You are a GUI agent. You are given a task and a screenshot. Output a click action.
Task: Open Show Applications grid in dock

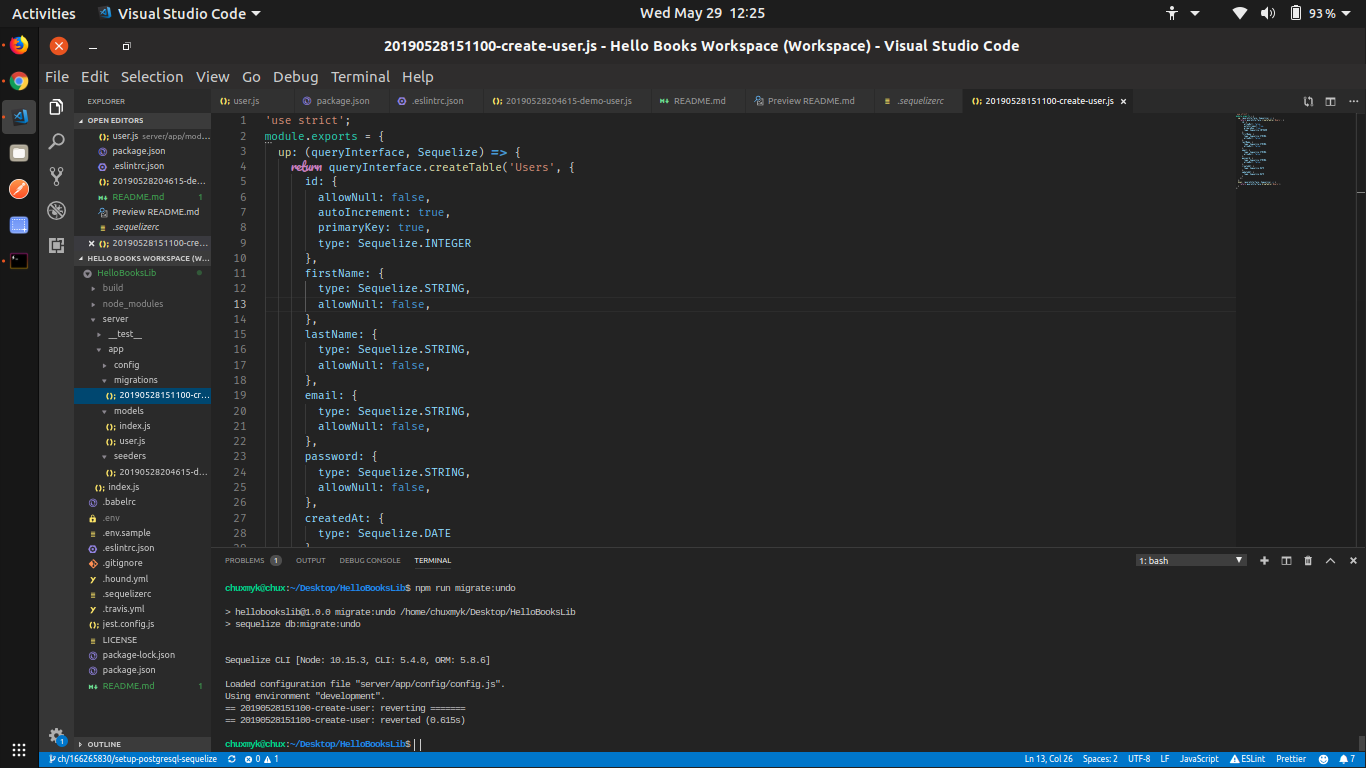pos(19,749)
